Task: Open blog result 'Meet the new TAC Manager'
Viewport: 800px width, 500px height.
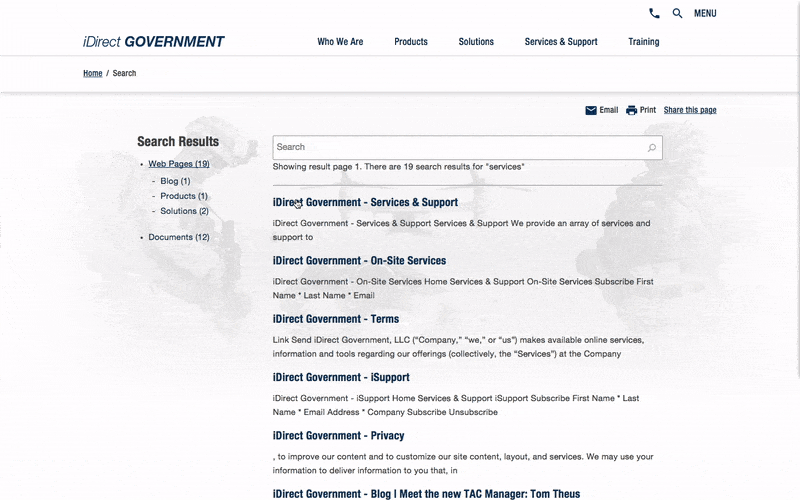Action: click(x=426, y=493)
